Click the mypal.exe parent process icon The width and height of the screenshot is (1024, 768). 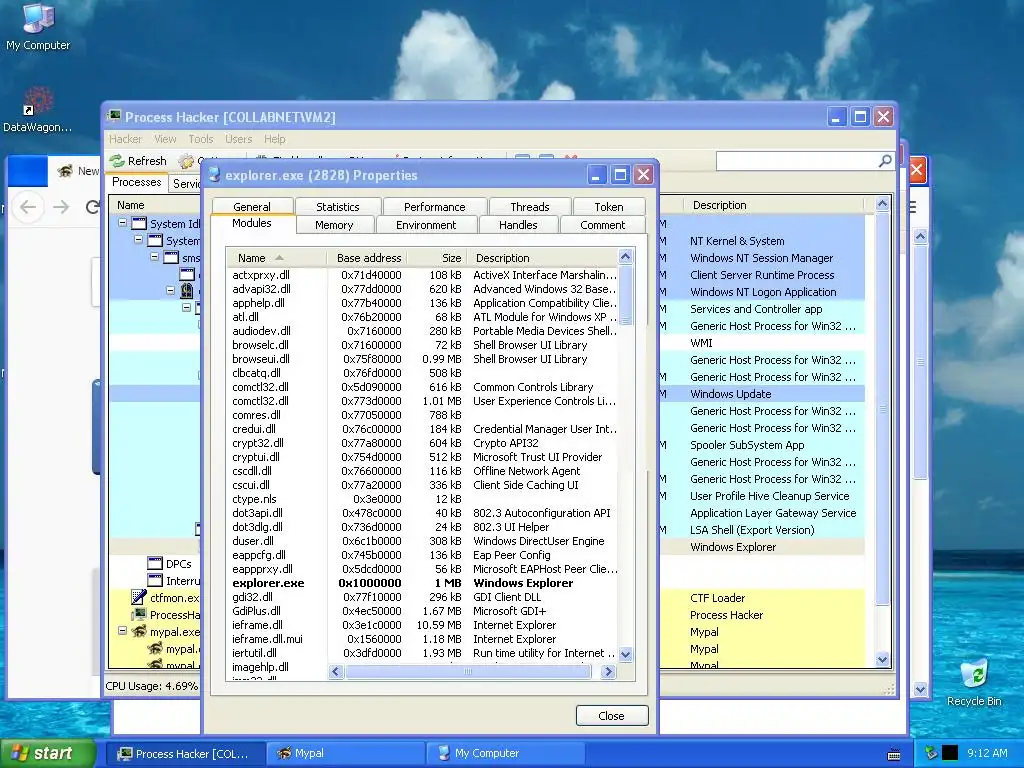point(138,632)
